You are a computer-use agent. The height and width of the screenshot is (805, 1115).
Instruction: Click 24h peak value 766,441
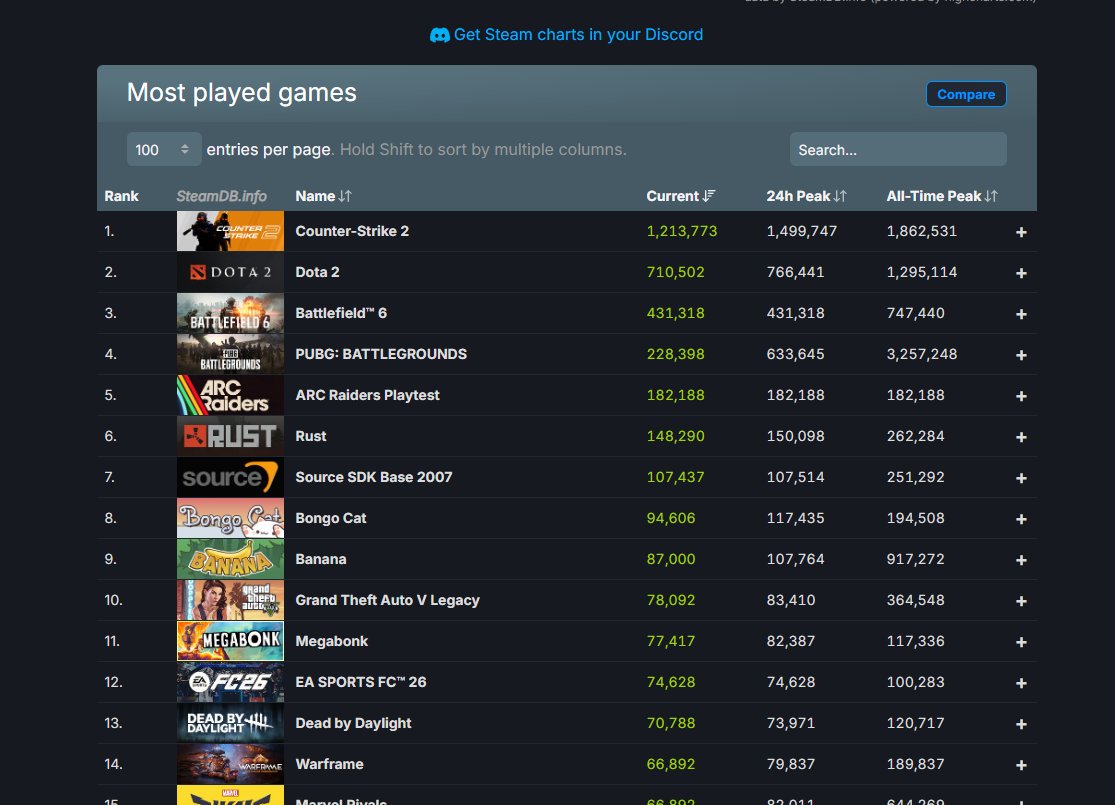(795, 272)
